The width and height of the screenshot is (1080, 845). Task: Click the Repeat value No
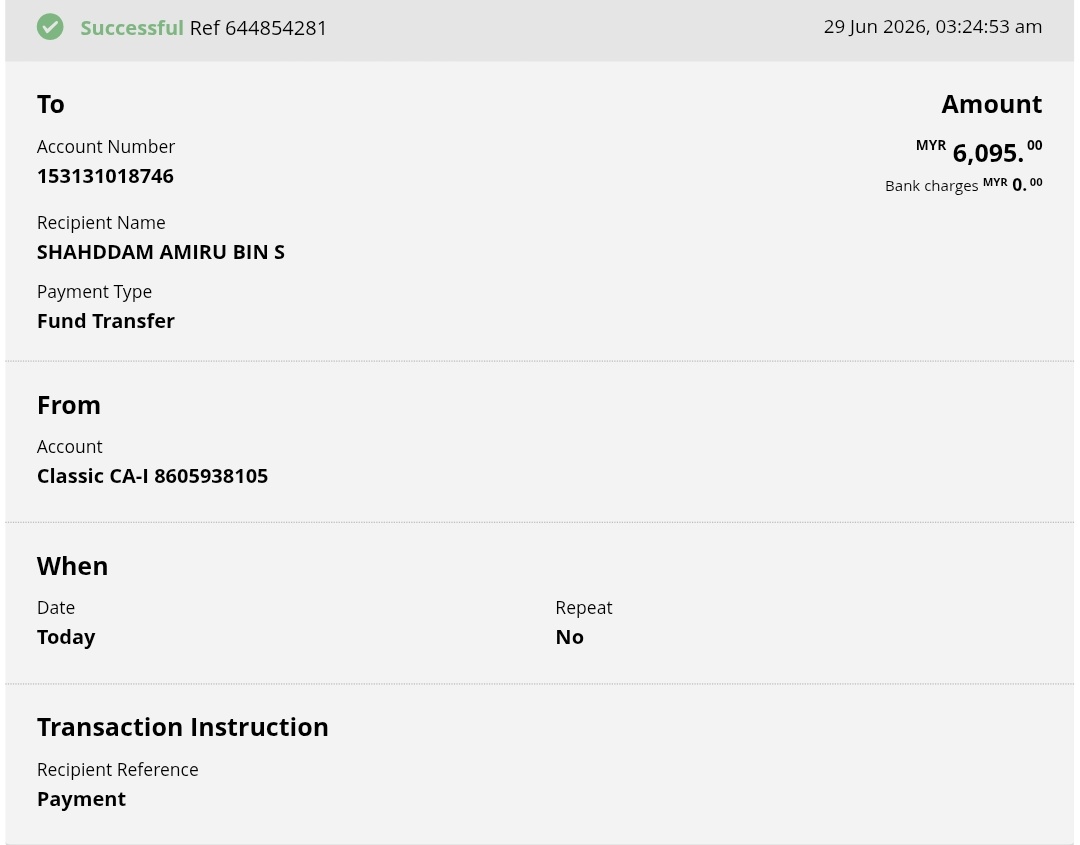click(x=570, y=637)
